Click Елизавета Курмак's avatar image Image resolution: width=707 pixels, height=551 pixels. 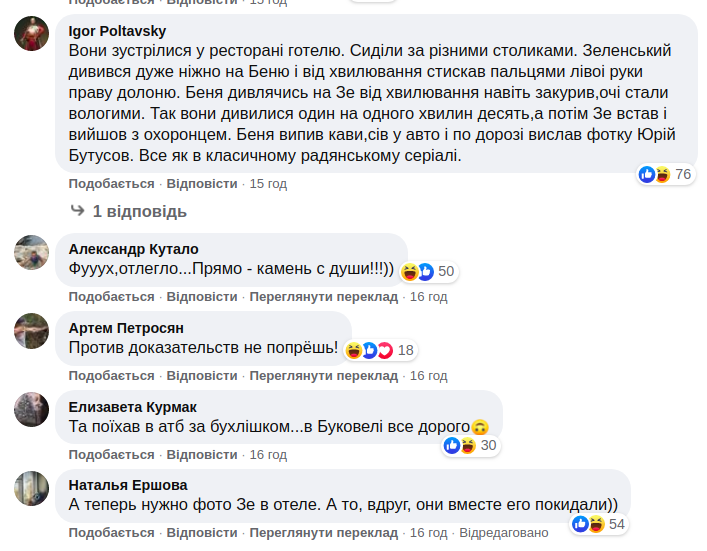click(32, 410)
